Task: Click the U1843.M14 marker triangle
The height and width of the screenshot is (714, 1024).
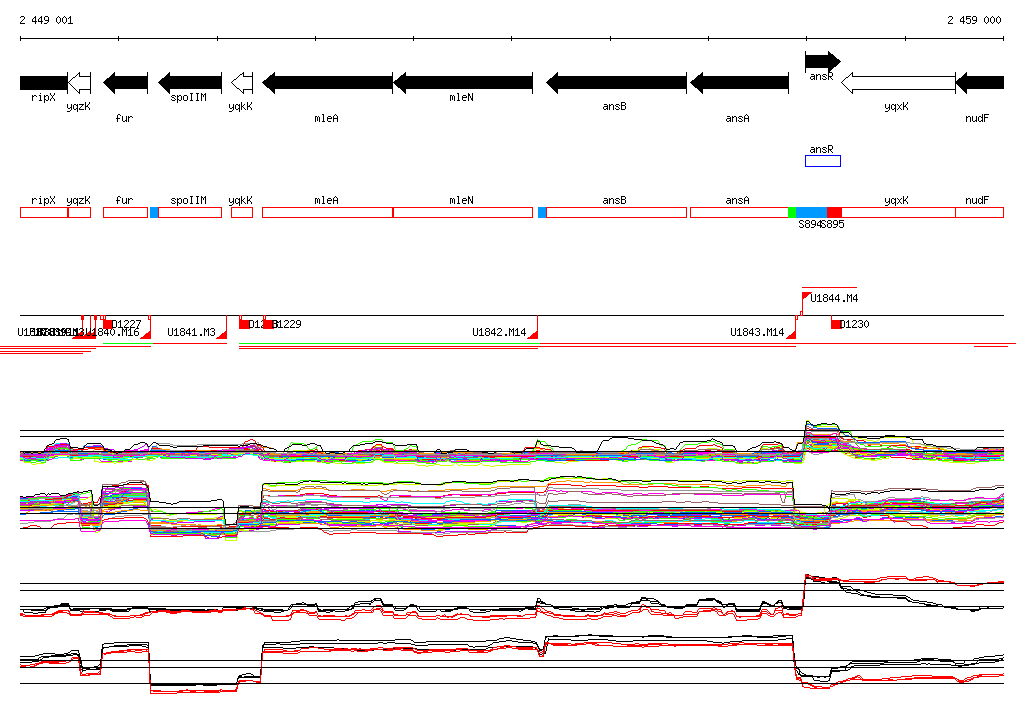Action: 792,334
